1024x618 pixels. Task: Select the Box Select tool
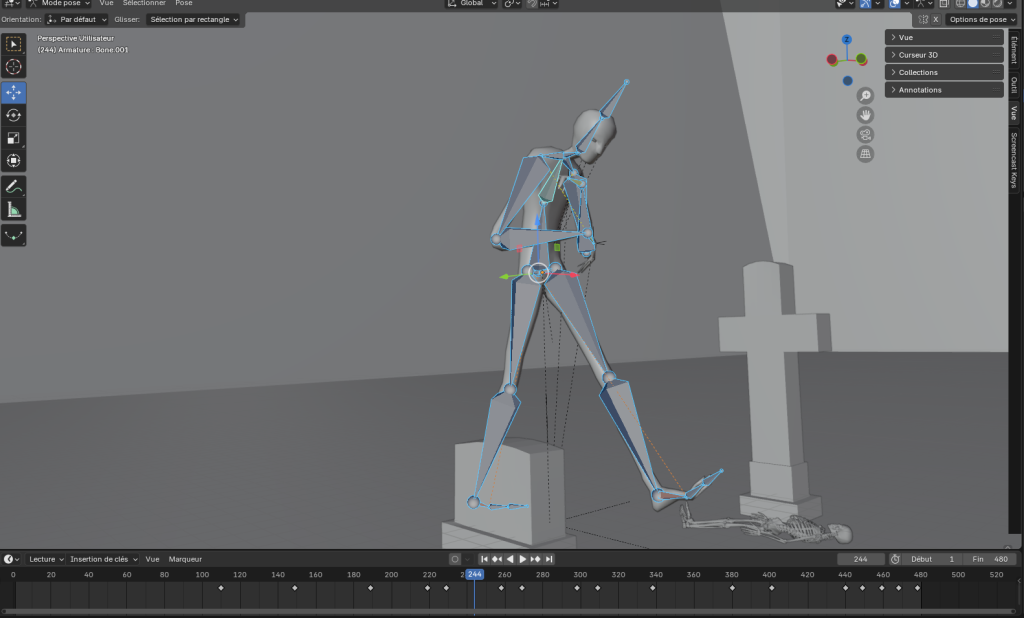coord(14,44)
